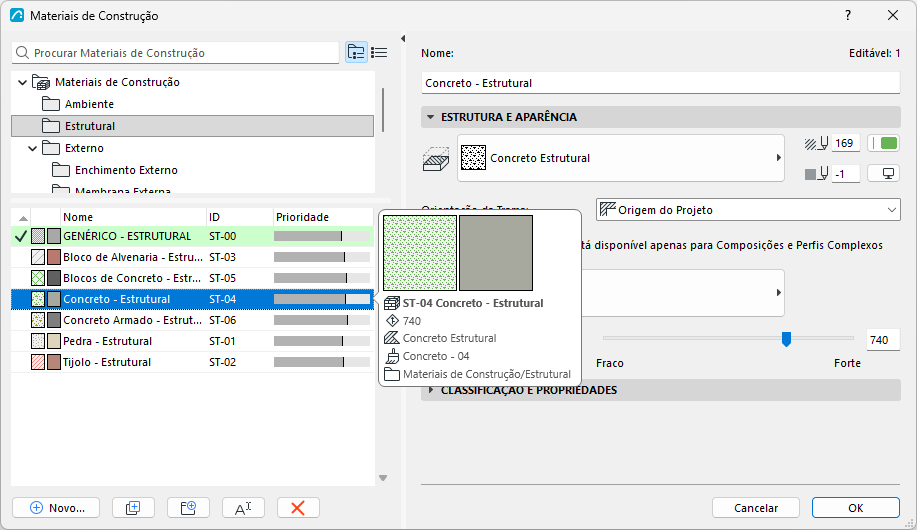Click the cut fill icon beside Concreto Estrutural
The width and height of the screenshot is (917, 530).
pyautogui.click(x=436, y=159)
